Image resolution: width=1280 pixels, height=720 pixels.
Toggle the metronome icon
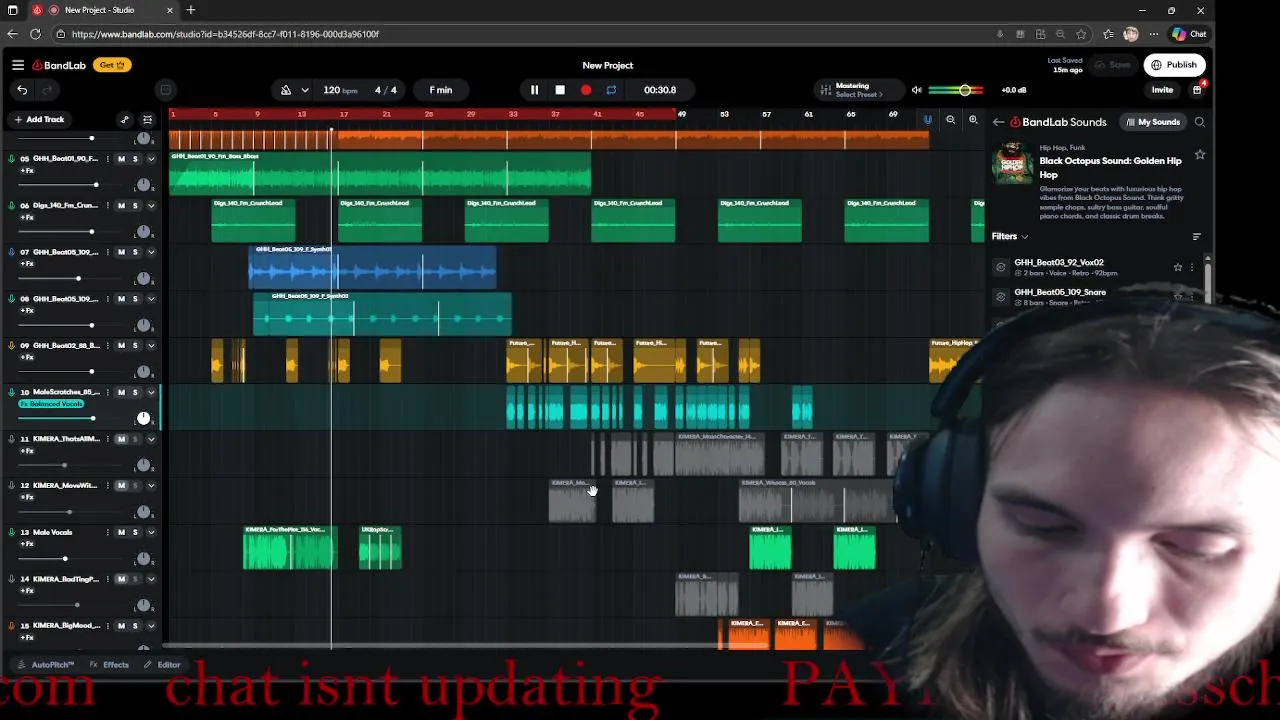286,90
